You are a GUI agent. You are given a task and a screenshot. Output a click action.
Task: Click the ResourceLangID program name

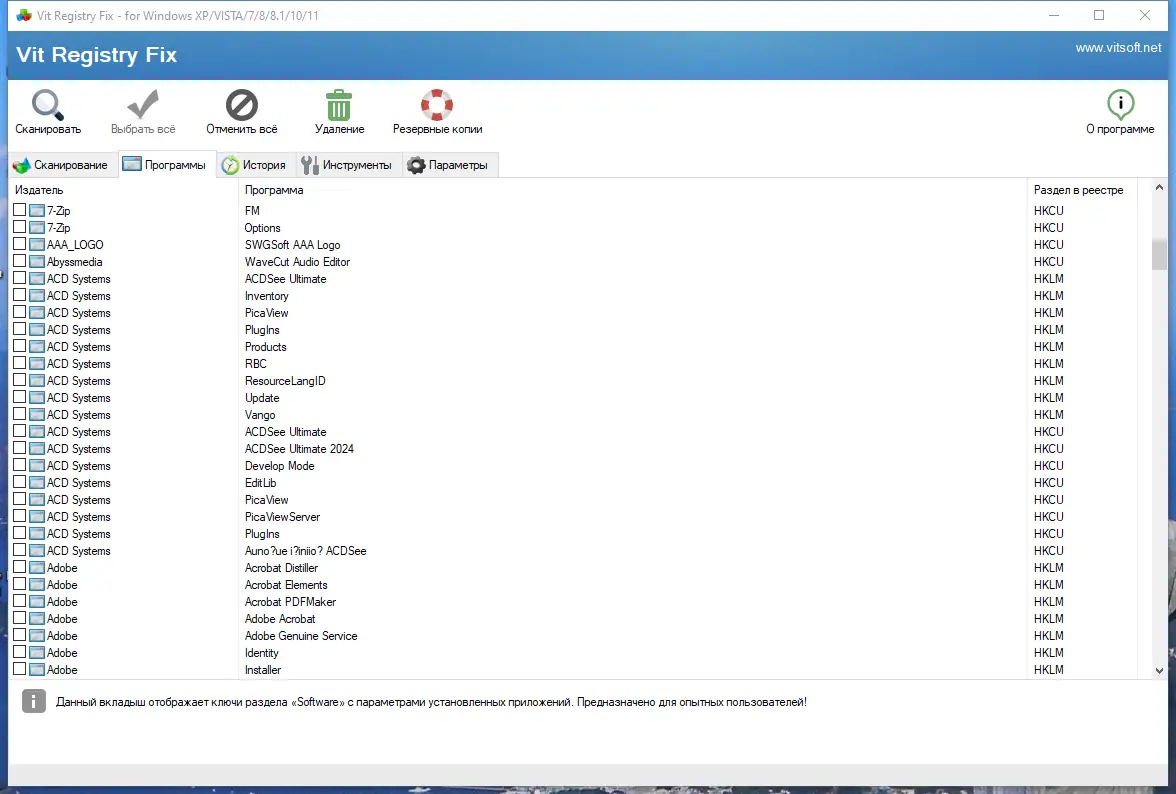[285, 381]
